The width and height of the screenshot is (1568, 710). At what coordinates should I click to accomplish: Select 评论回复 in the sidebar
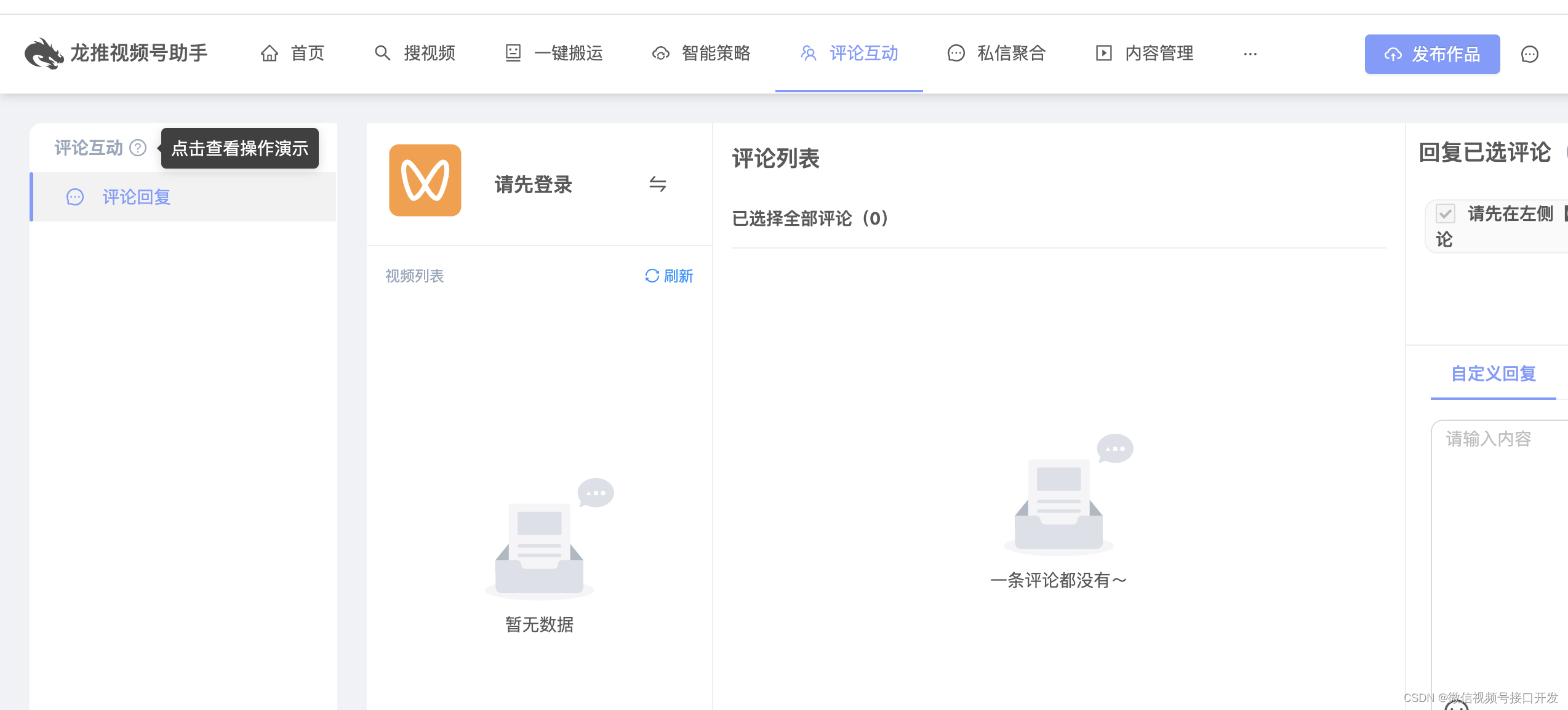136,197
